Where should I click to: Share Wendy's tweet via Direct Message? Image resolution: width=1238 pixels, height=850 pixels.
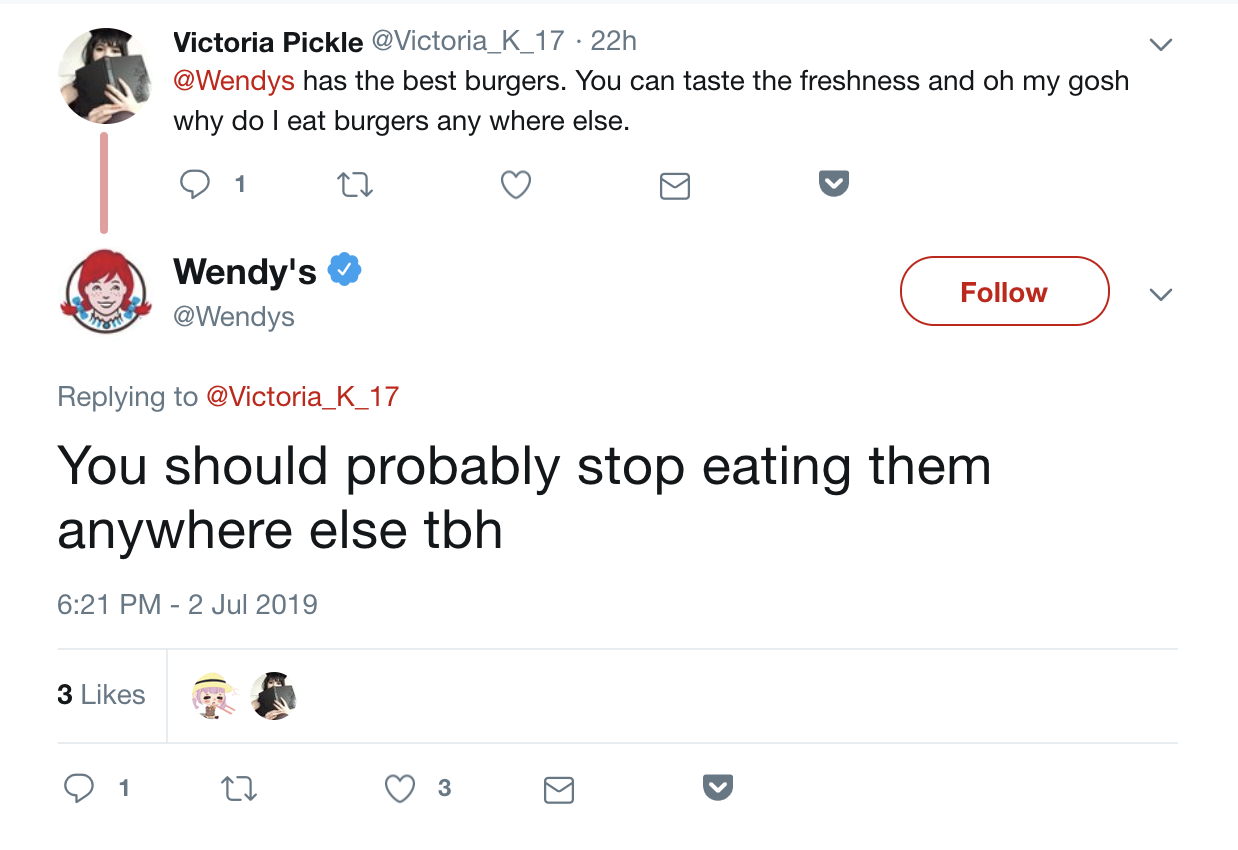click(559, 791)
